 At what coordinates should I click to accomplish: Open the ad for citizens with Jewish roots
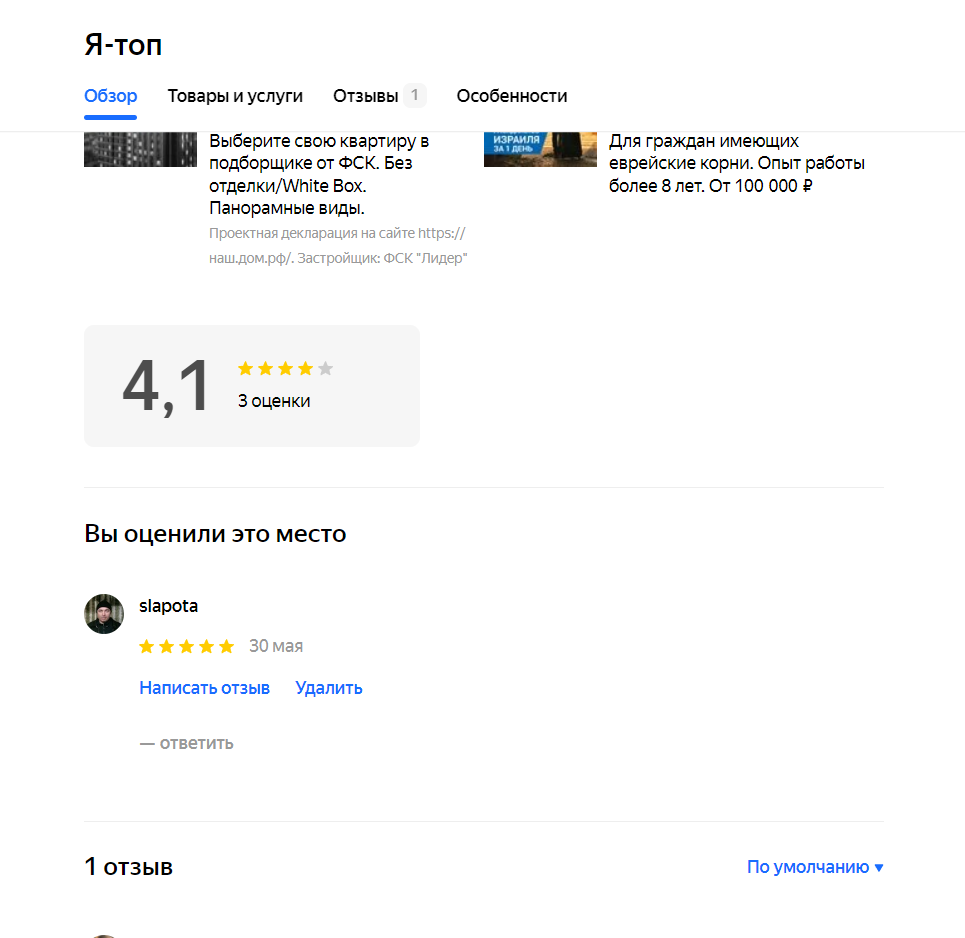click(737, 163)
